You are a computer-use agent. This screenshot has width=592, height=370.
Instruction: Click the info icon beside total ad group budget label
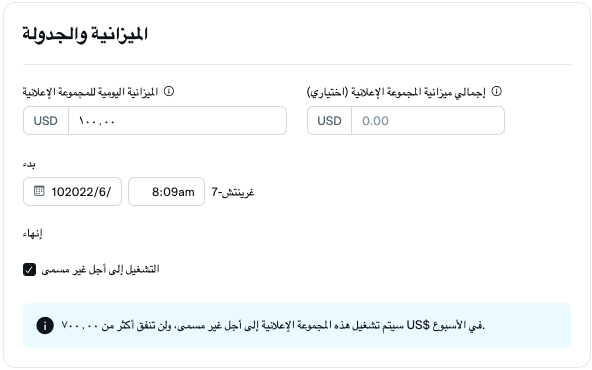pyautogui.click(x=496, y=91)
